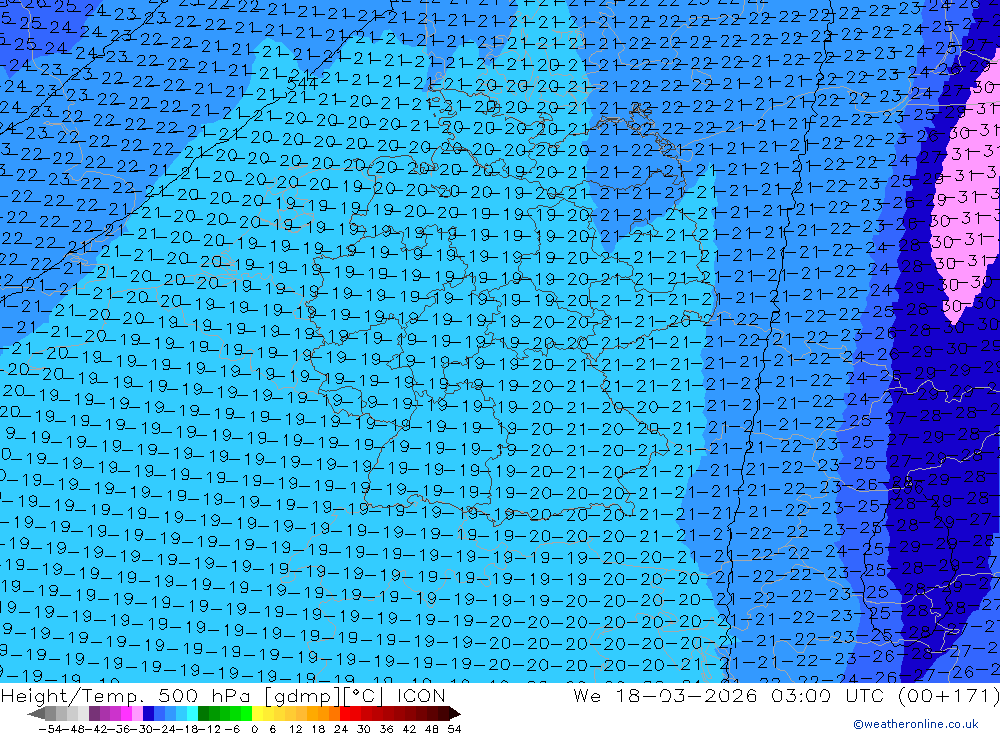Click the gray left arrow of the color legend

36,713
